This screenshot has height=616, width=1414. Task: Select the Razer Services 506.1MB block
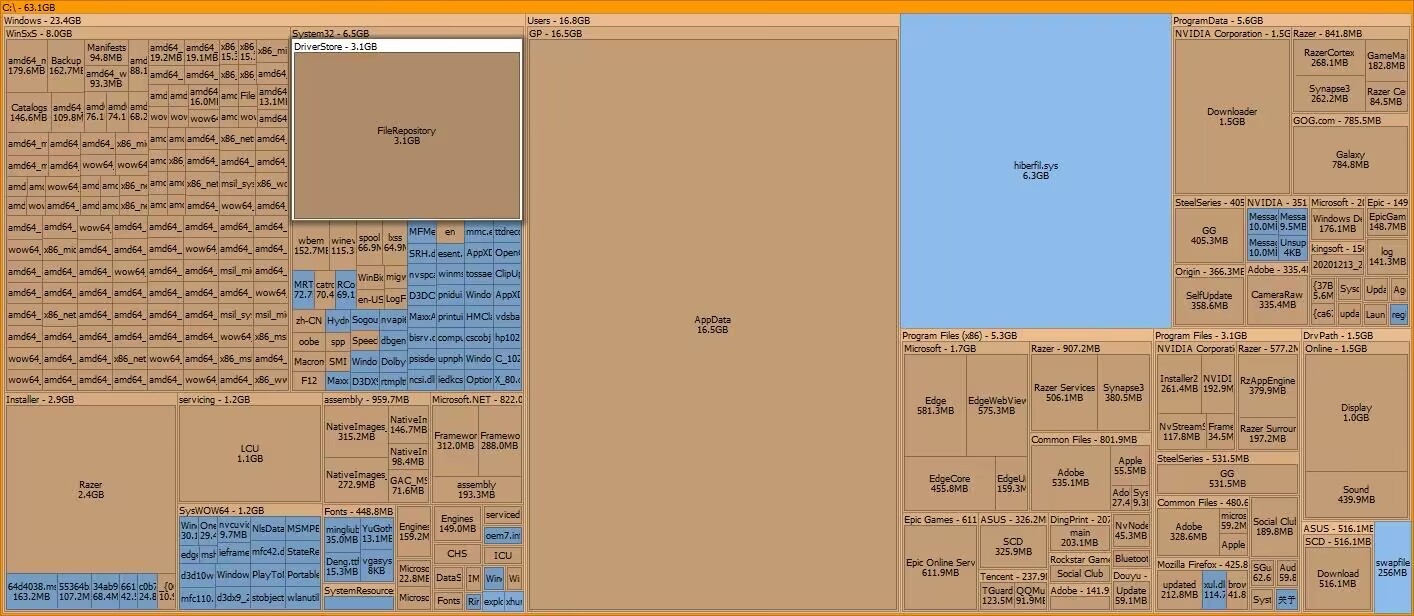pos(1064,393)
